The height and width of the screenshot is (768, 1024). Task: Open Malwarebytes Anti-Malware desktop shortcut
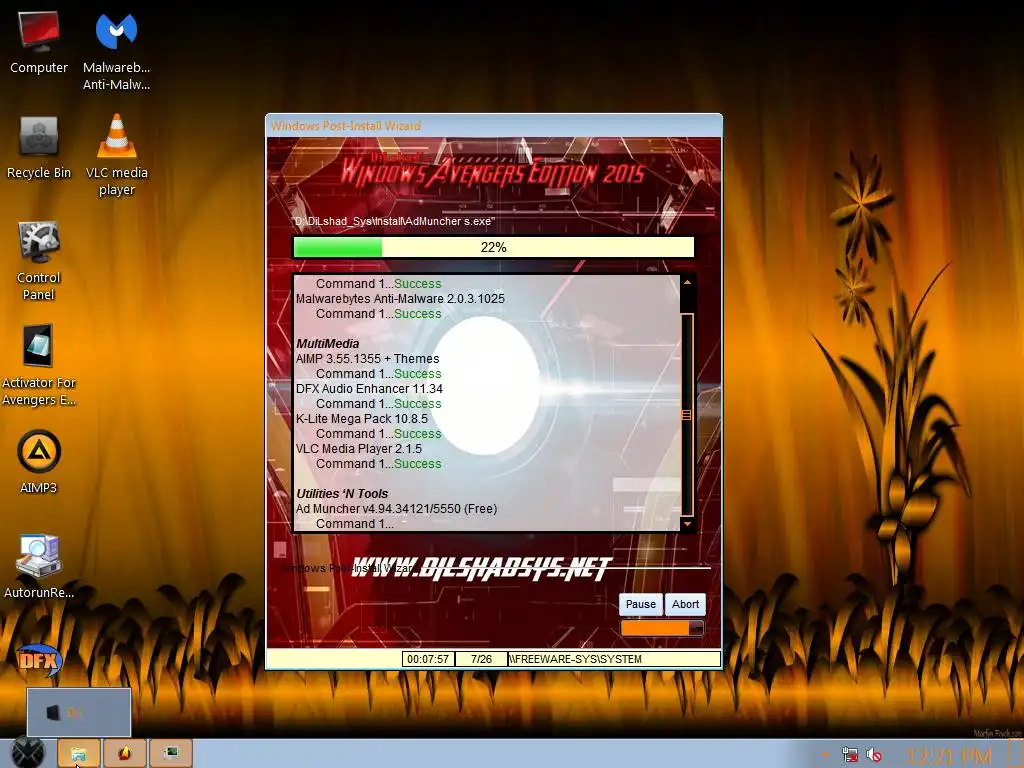(116, 52)
